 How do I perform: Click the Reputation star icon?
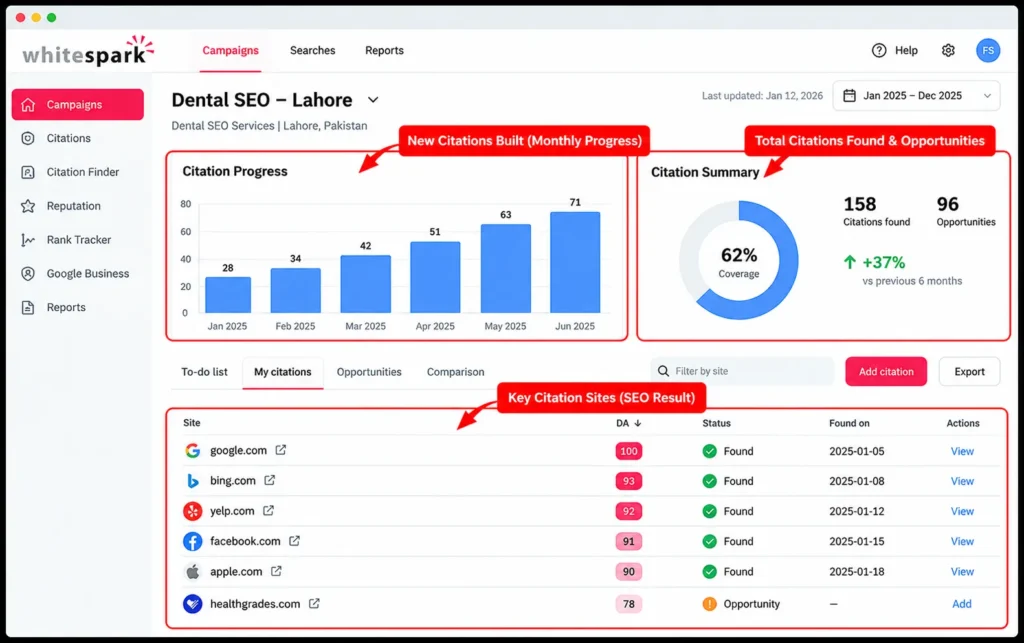tap(28, 206)
